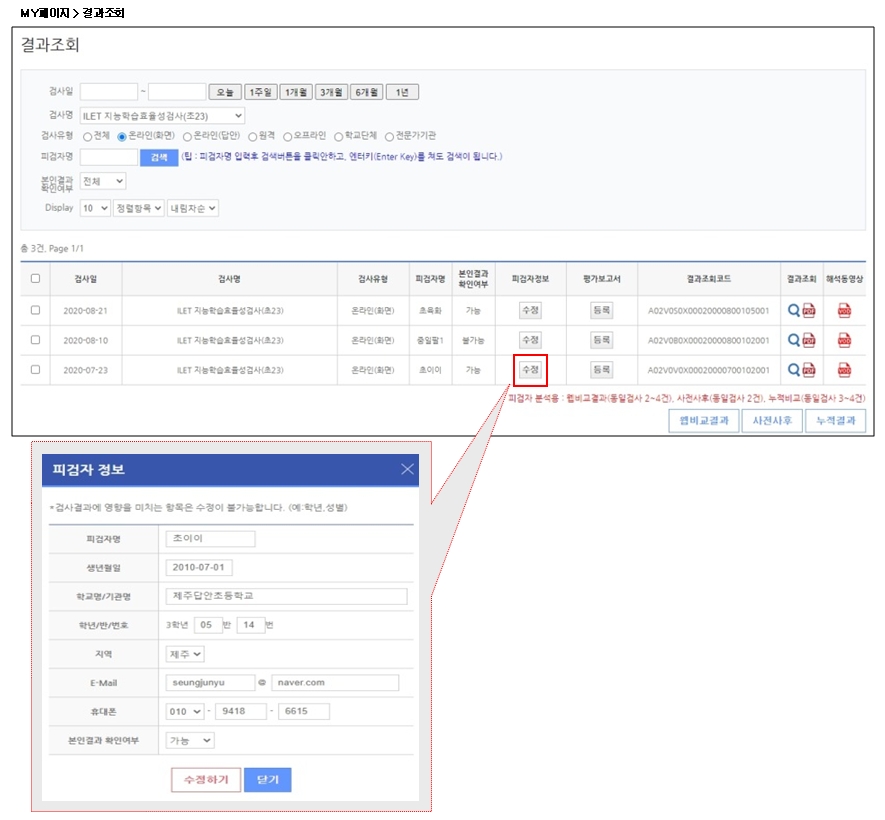This screenshot has width=885, height=820.
Task: Close the 피검자 정보 dialog with the X icon
Action: [406, 469]
